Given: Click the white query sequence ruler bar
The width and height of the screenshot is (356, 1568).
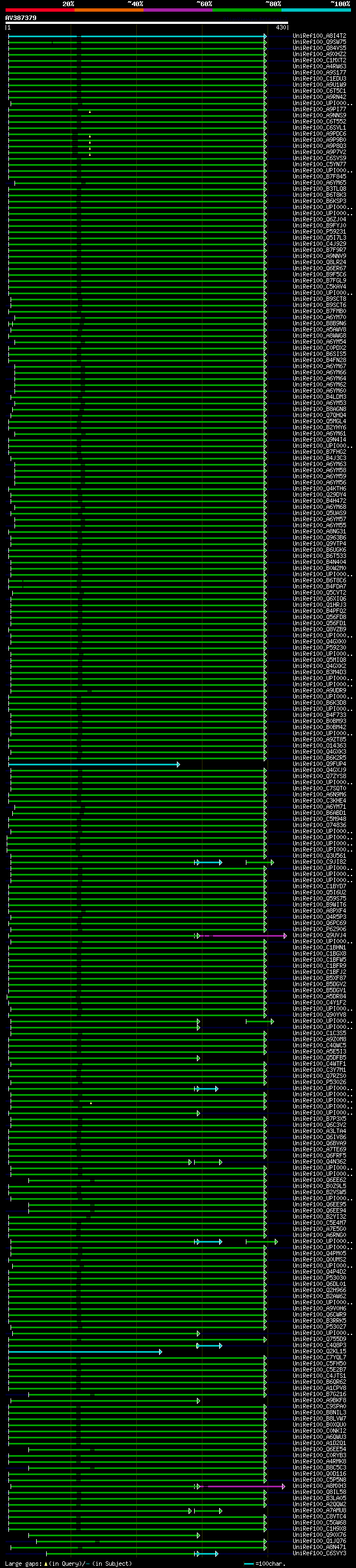Looking at the screenshot, I should coord(147,22).
